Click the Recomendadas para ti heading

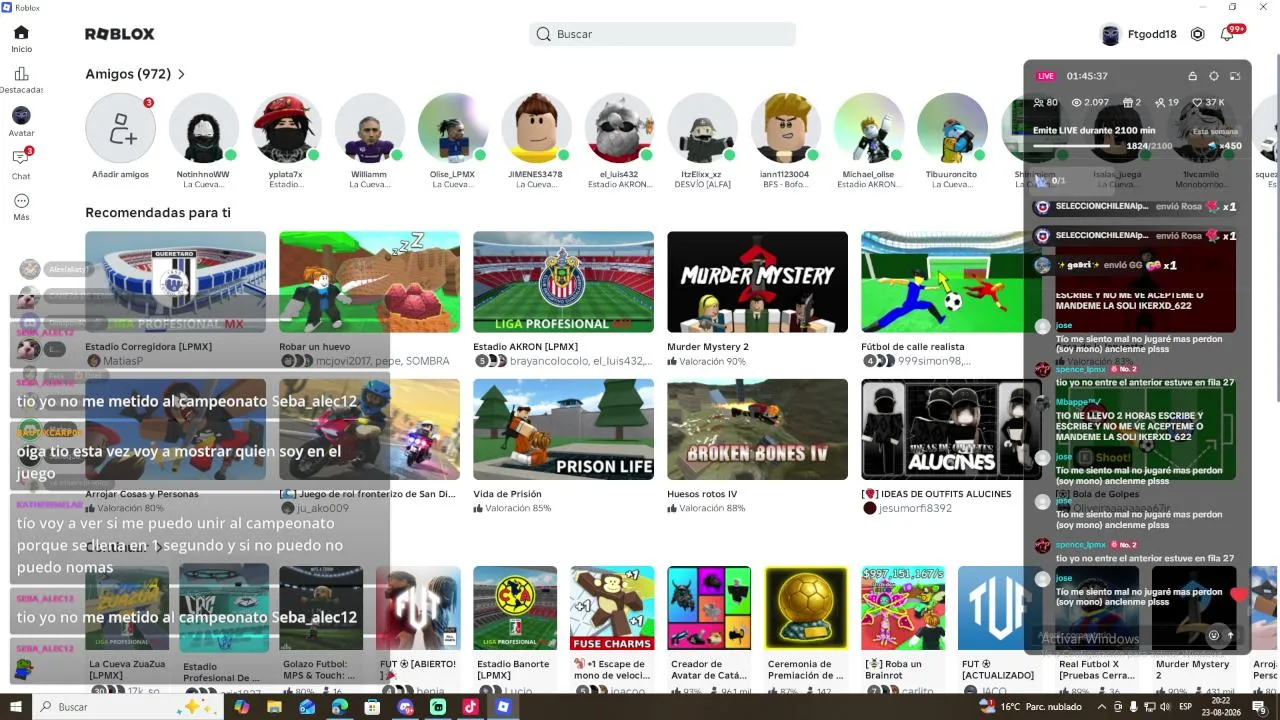158,213
